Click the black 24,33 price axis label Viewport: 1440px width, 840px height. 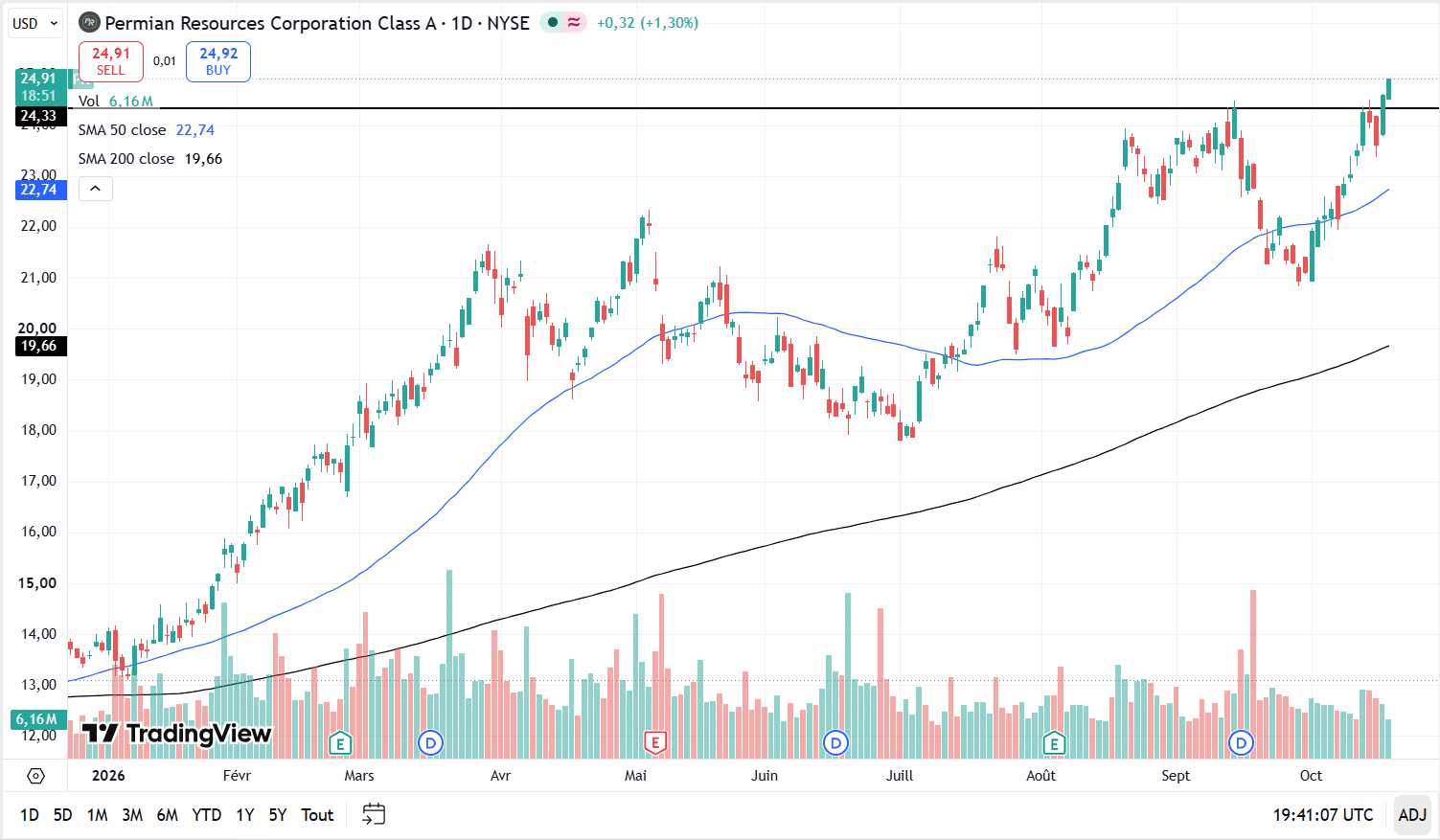click(41, 116)
